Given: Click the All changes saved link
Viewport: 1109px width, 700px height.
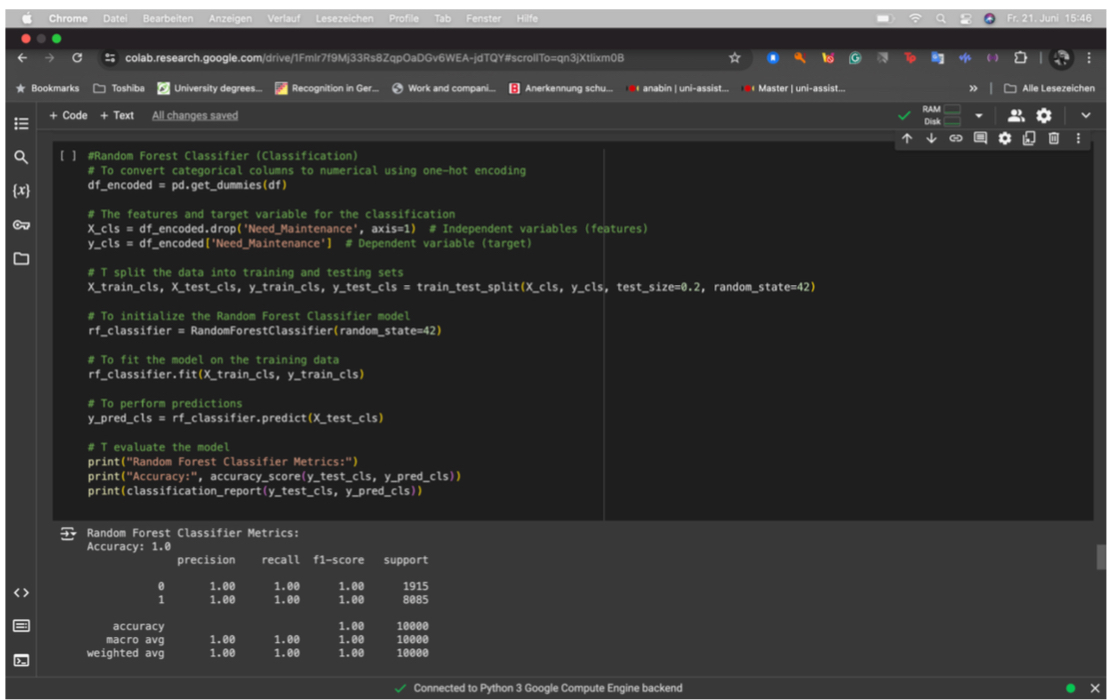Looking at the screenshot, I should [x=195, y=116].
